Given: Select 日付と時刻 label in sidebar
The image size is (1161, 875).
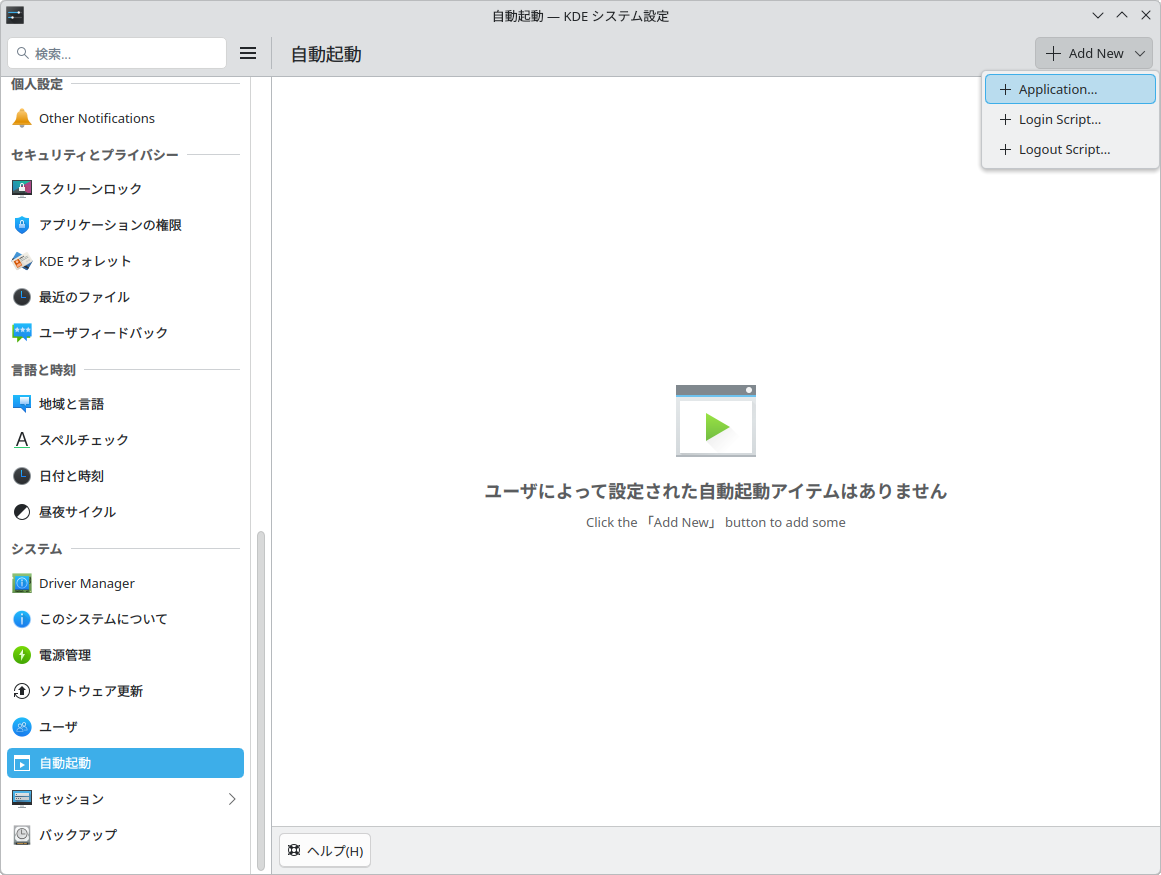Looking at the screenshot, I should [72, 476].
